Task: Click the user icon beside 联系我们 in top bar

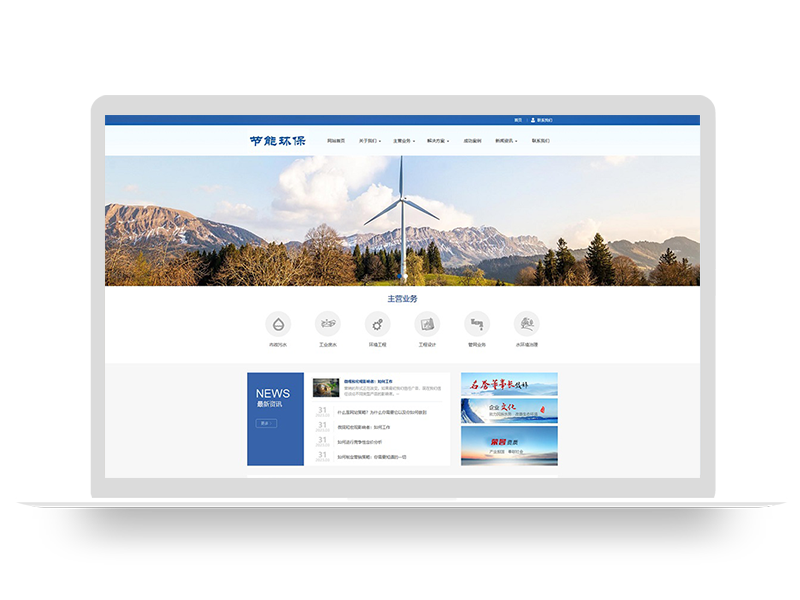Action: tap(533, 120)
